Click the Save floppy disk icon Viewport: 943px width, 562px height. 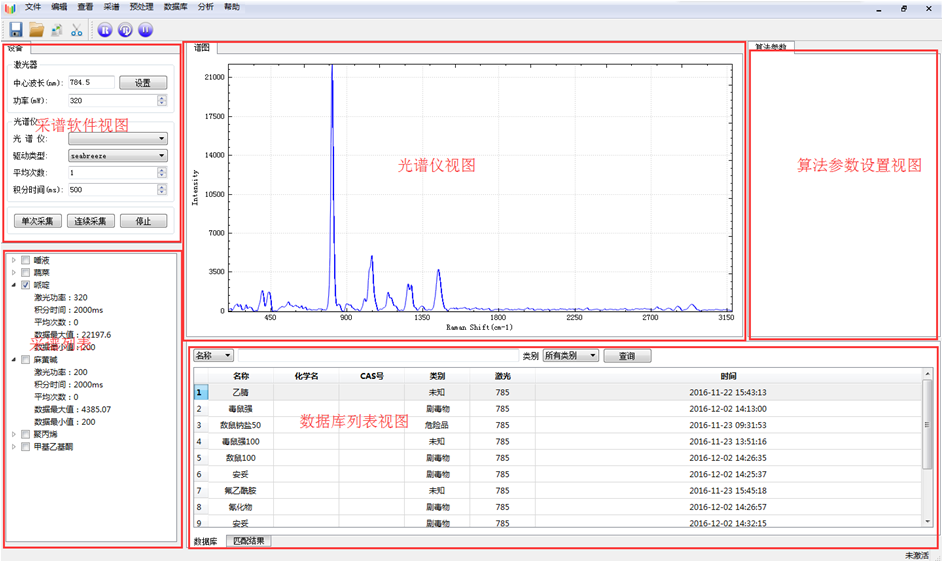16,30
